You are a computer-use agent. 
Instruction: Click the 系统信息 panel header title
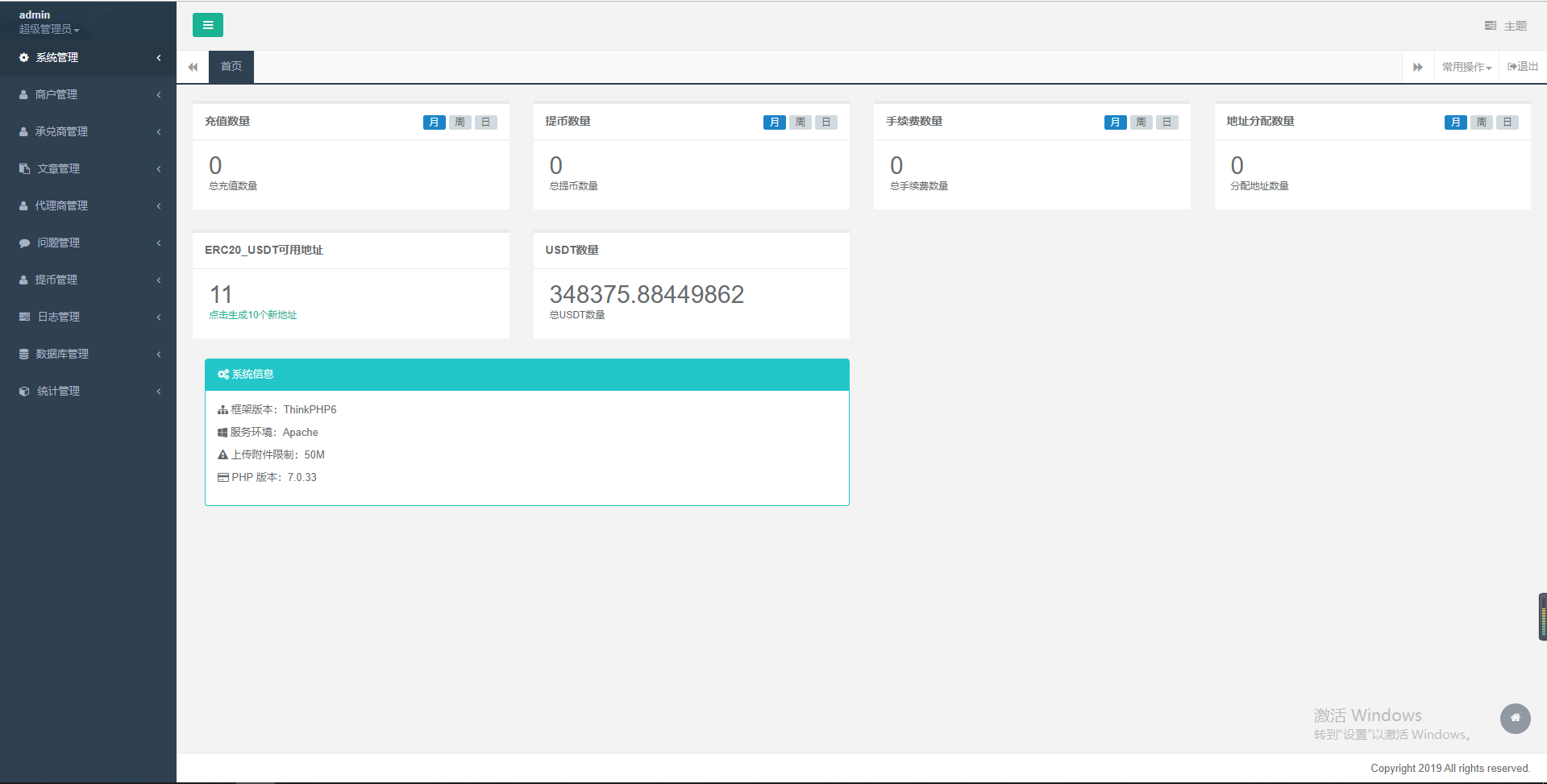click(253, 375)
